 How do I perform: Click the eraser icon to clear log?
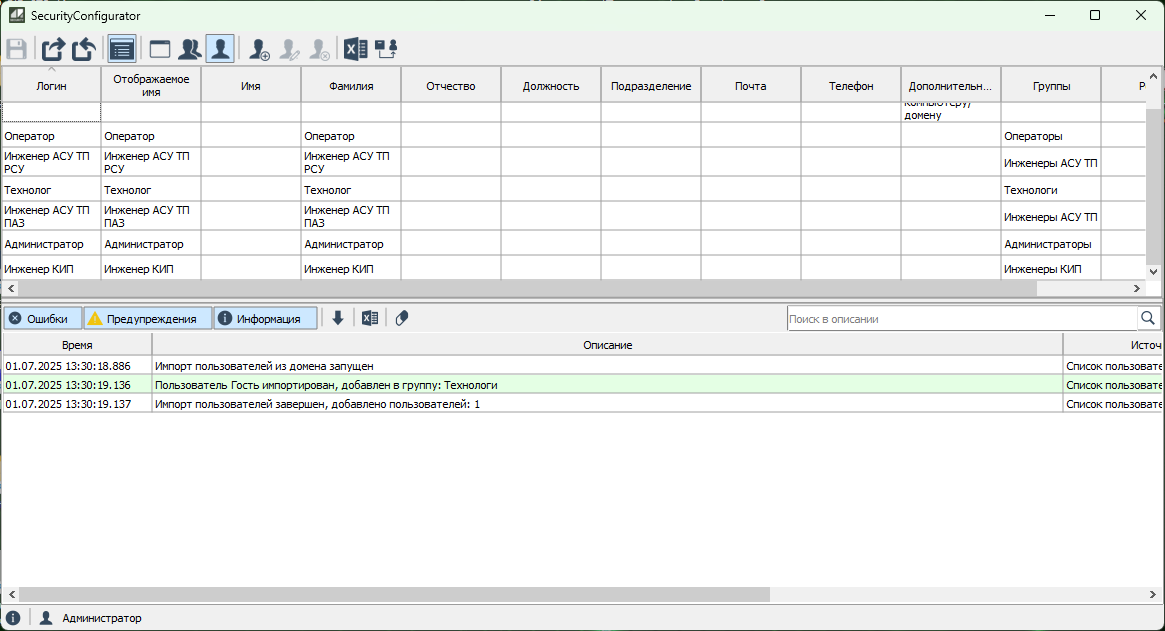402,318
